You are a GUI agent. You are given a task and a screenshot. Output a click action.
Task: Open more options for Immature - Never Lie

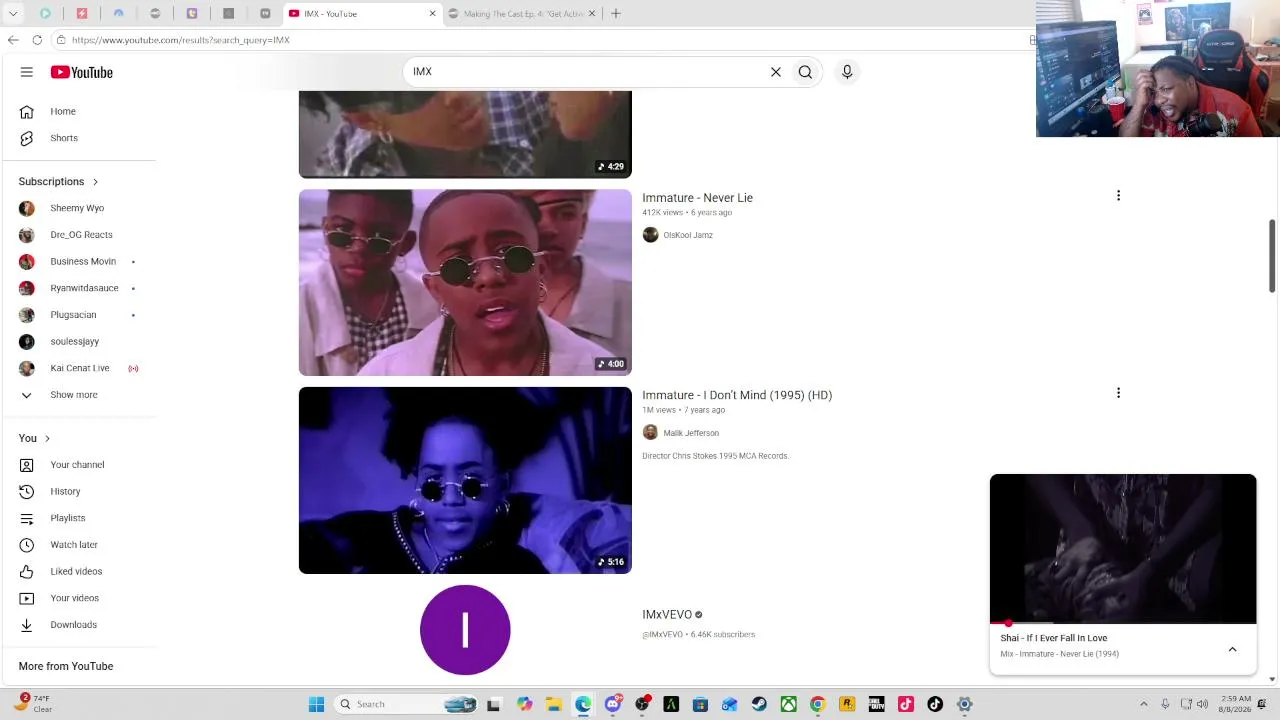1118,196
